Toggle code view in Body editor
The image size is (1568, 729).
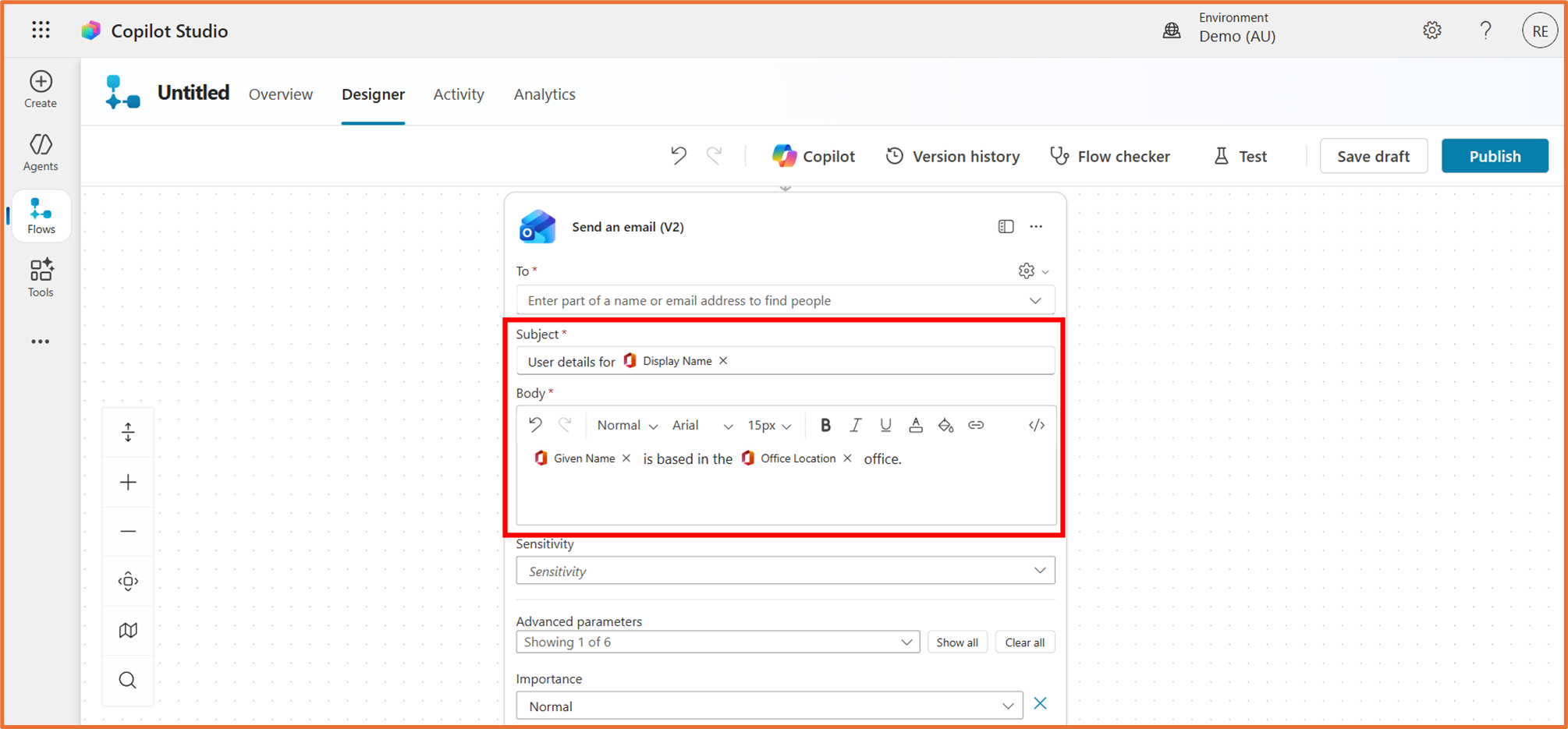1036,425
